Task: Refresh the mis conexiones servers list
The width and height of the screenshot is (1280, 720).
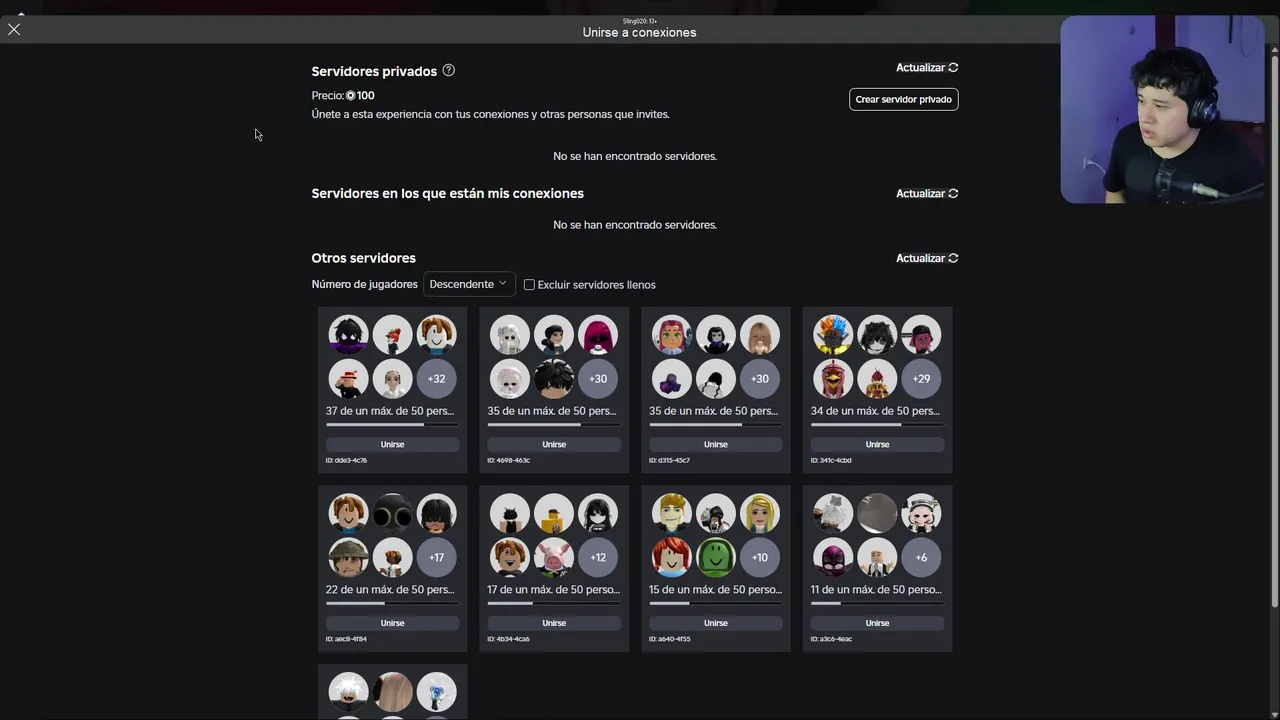Action: [927, 193]
